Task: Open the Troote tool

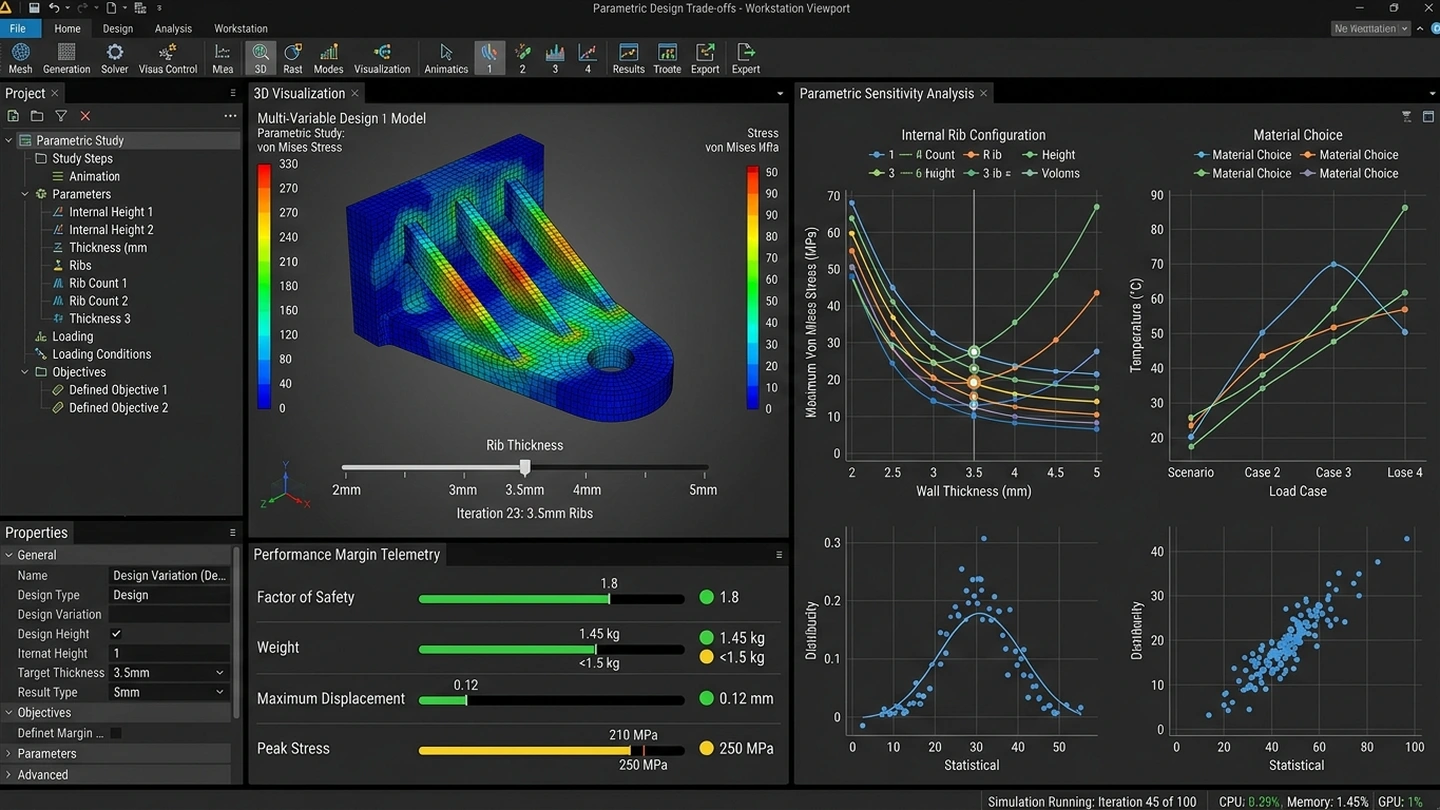Action: (667, 59)
